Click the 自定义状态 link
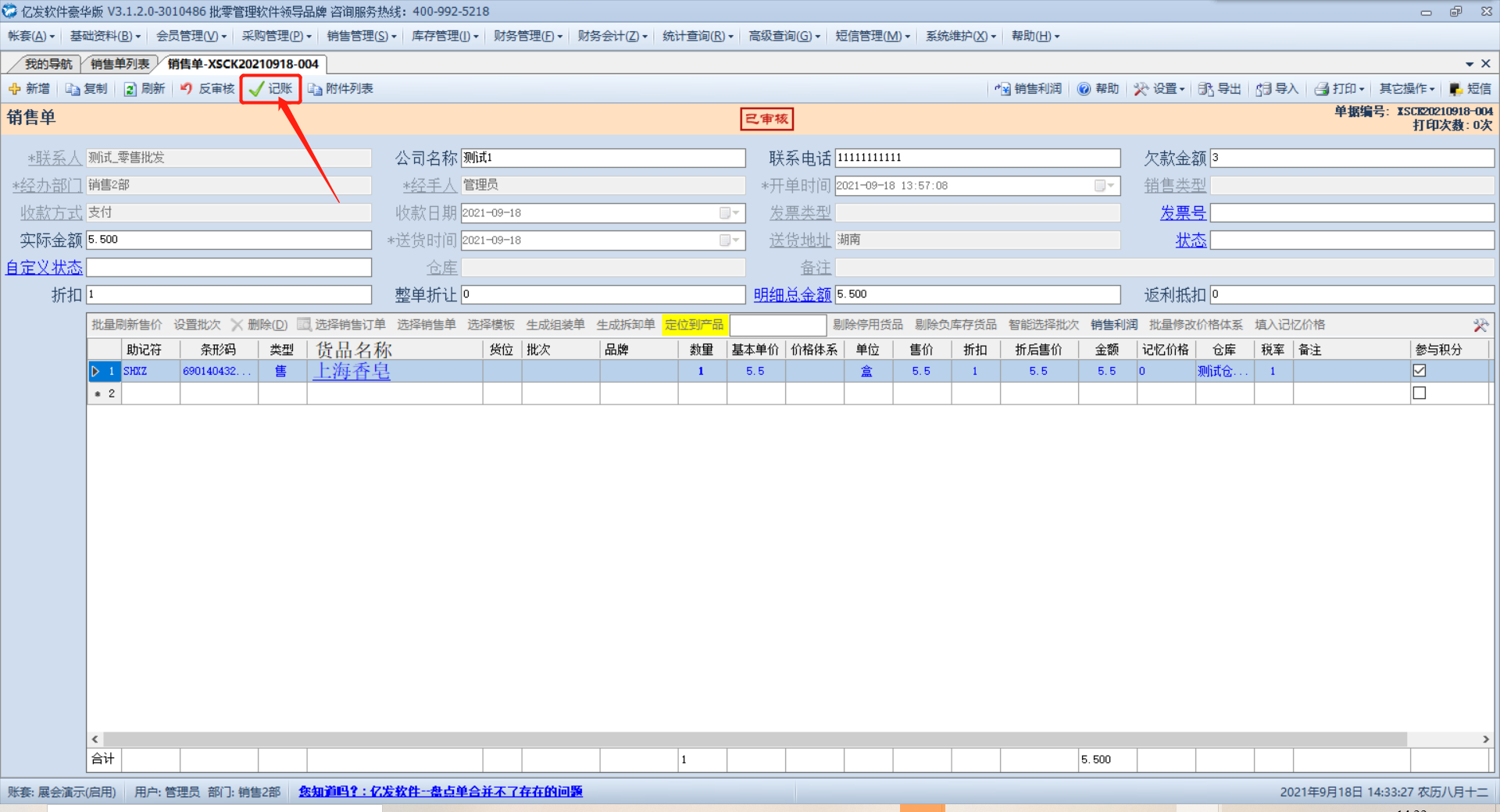Viewport: 1500px width, 812px height. coord(44,268)
